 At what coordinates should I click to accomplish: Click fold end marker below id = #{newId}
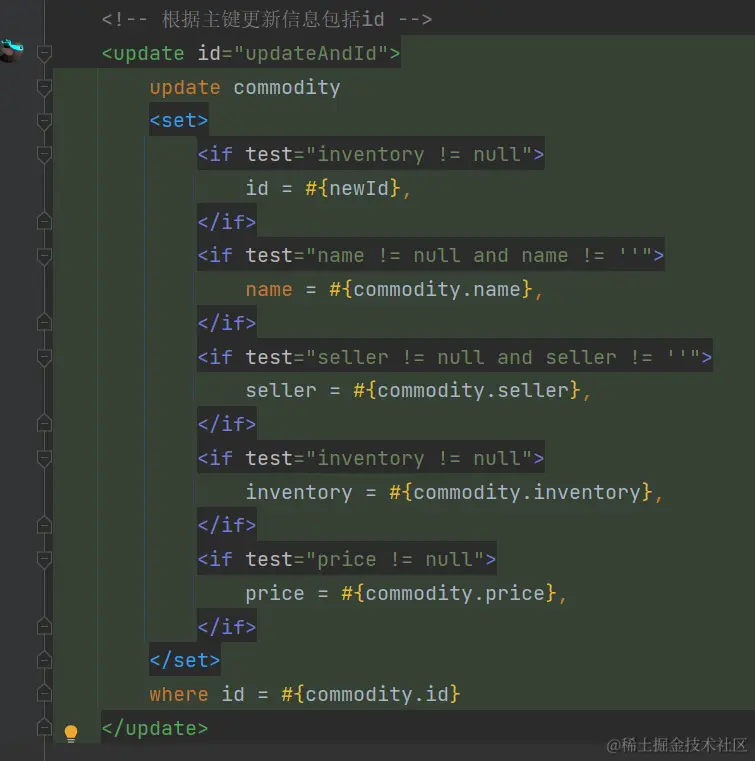(44, 221)
